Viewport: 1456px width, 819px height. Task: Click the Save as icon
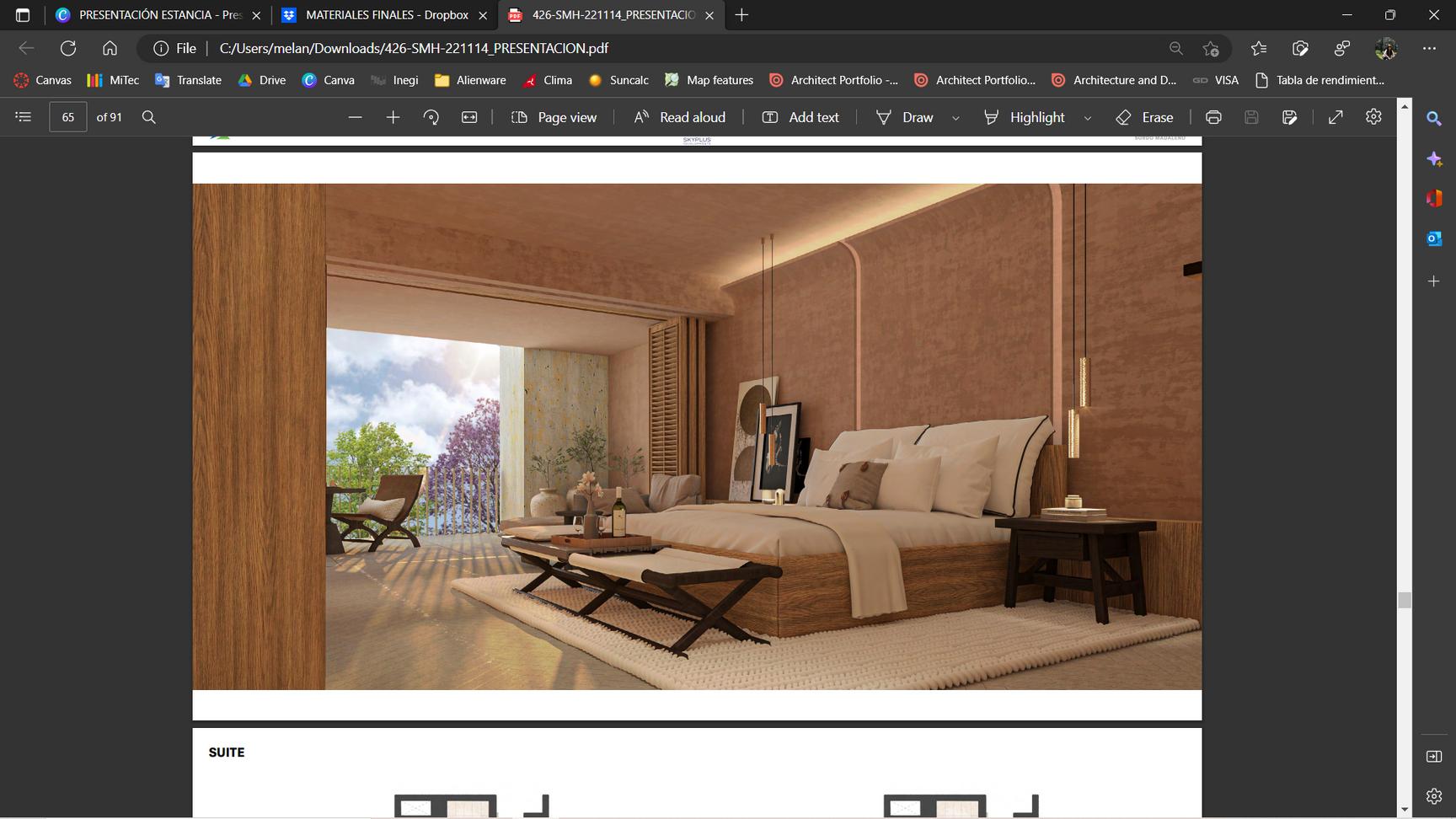[1289, 117]
